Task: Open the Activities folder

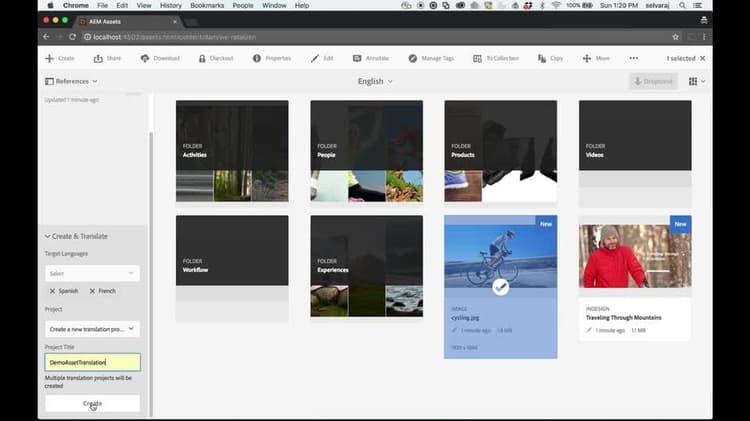Action: [232, 151]
